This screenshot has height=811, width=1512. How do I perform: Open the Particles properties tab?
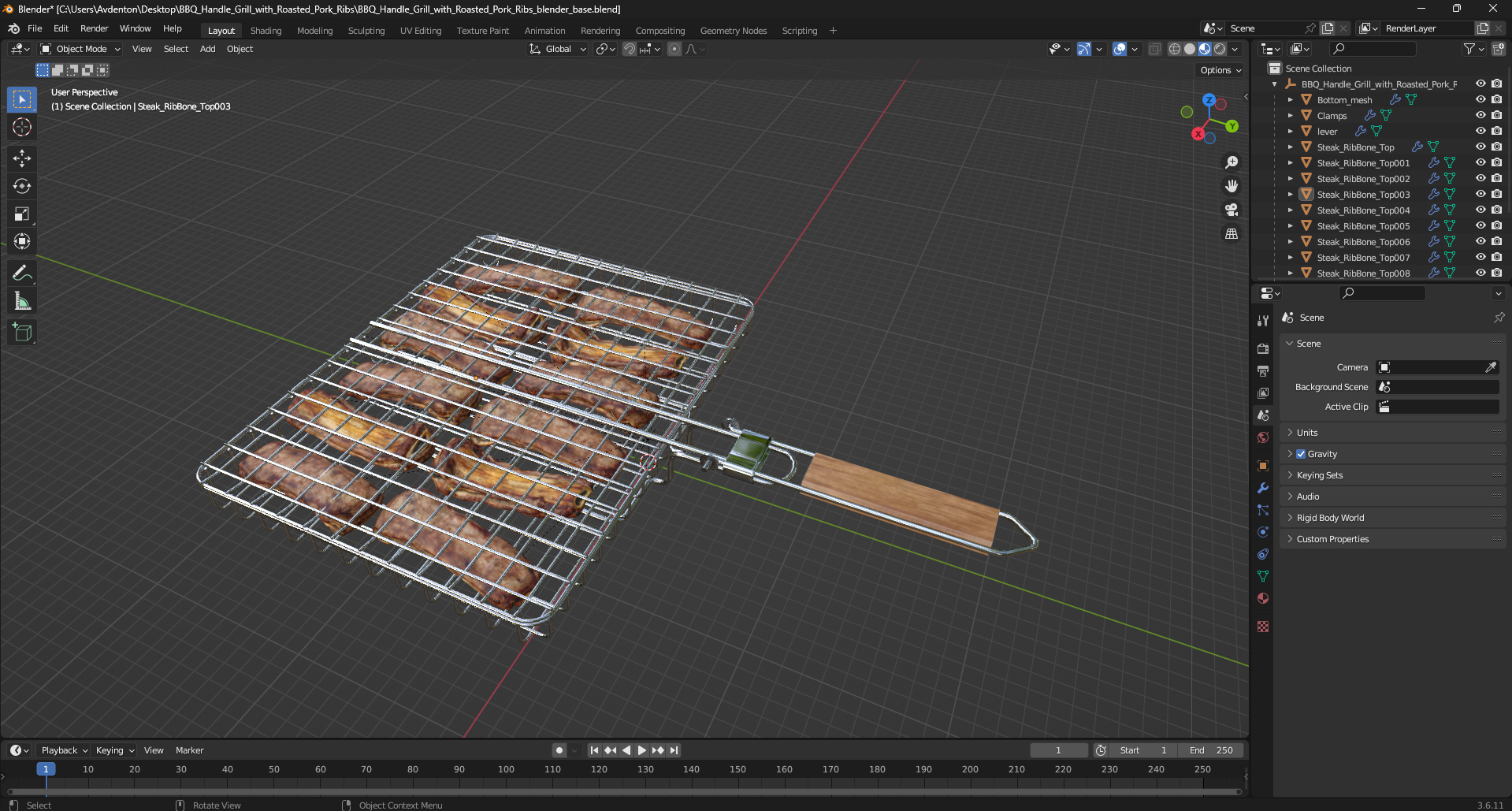coord(1263,510)
